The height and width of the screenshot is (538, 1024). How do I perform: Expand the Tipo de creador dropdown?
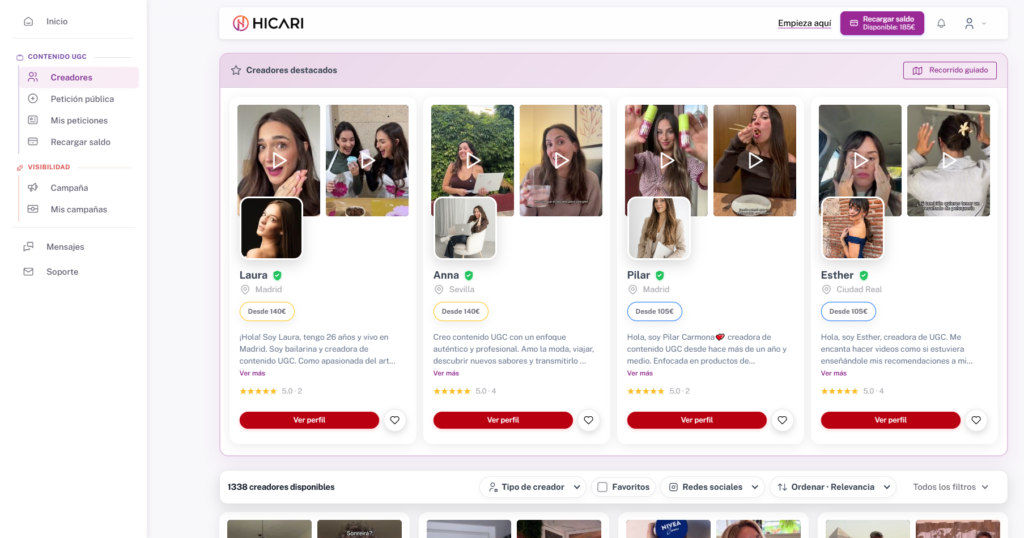click(533, 487)
